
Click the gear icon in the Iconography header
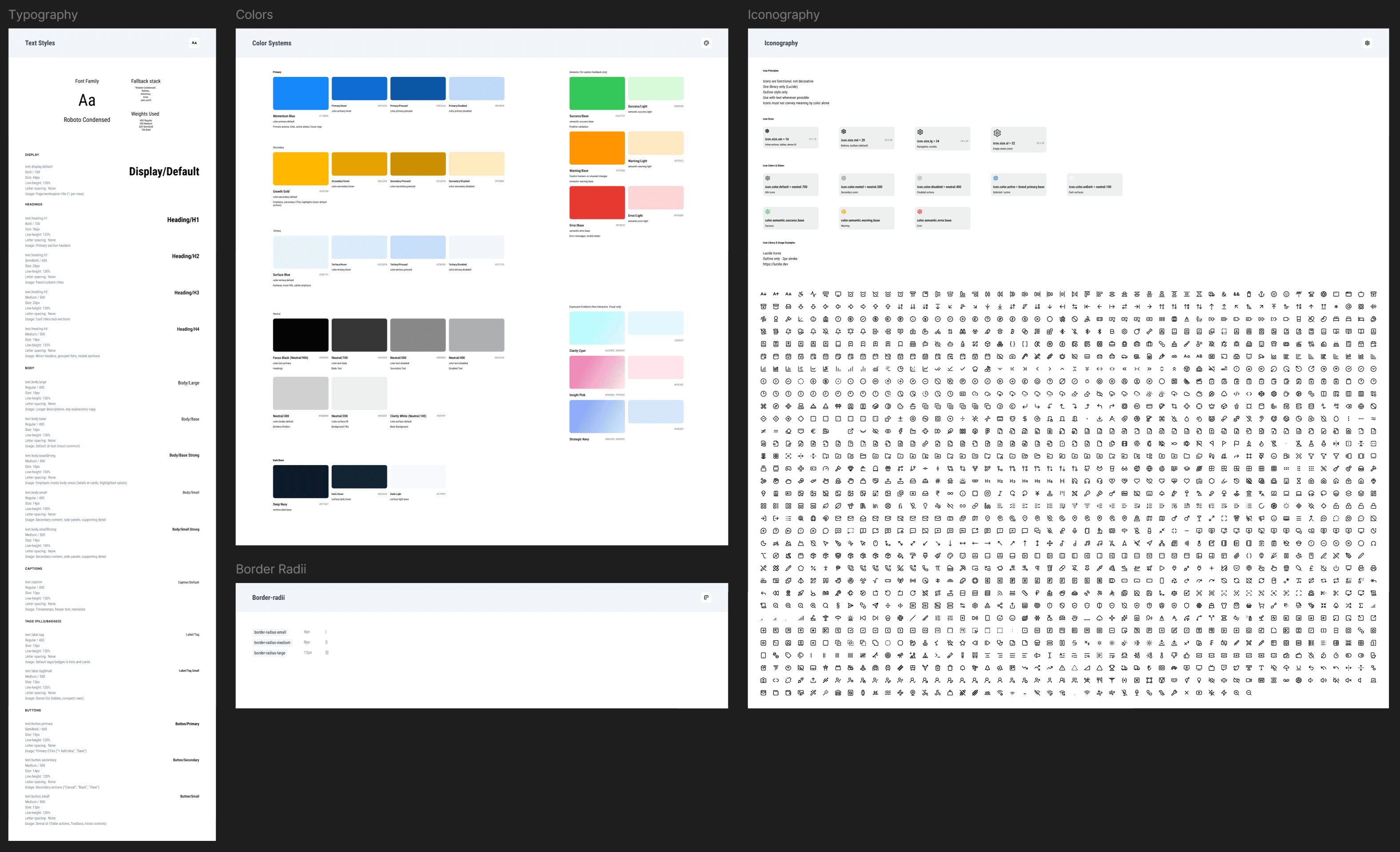1367,43
